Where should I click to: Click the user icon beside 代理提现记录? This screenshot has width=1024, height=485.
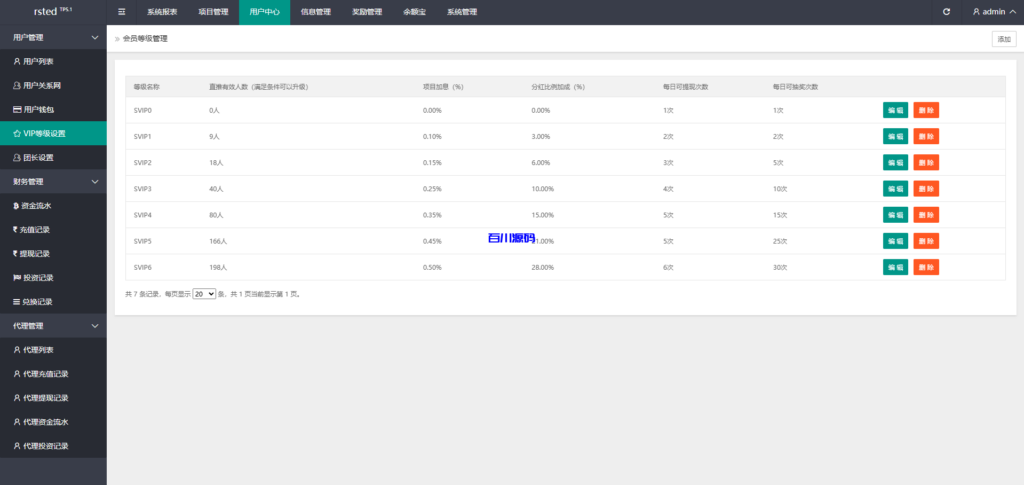click(17, 398)
